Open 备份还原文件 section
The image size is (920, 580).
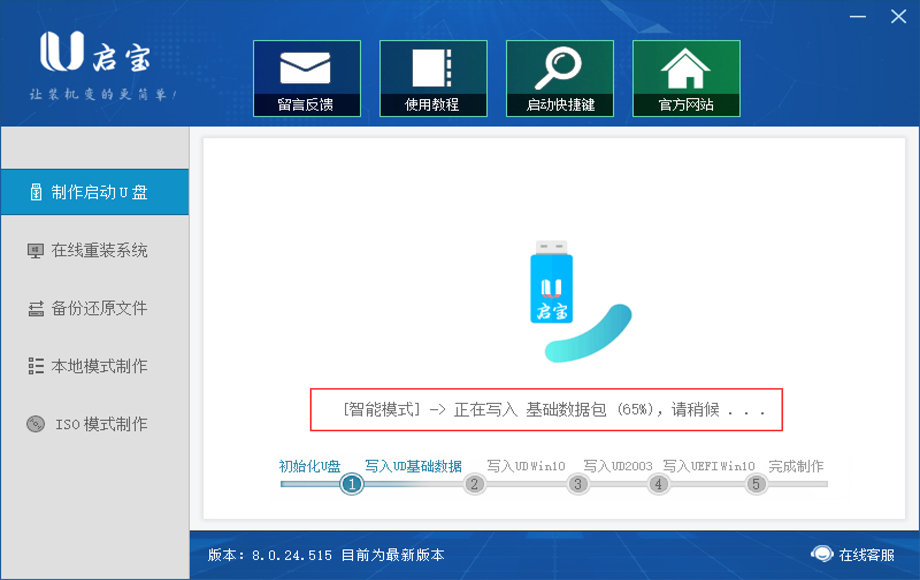(94, 308)
